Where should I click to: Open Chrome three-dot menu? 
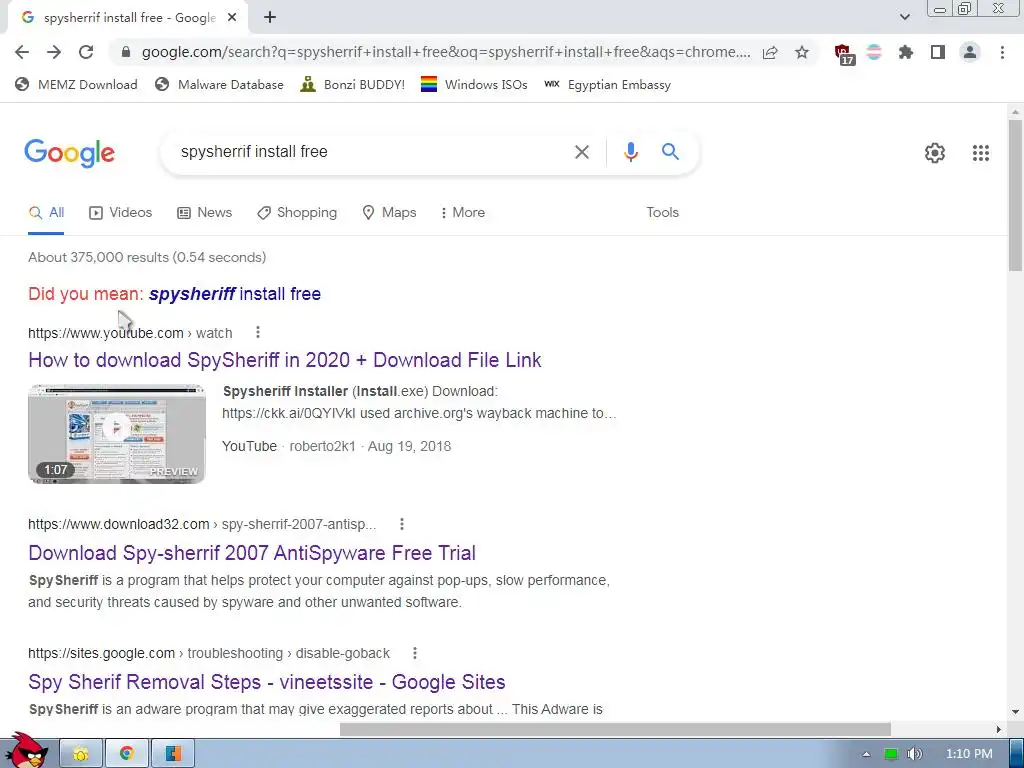coord(1002,52)
